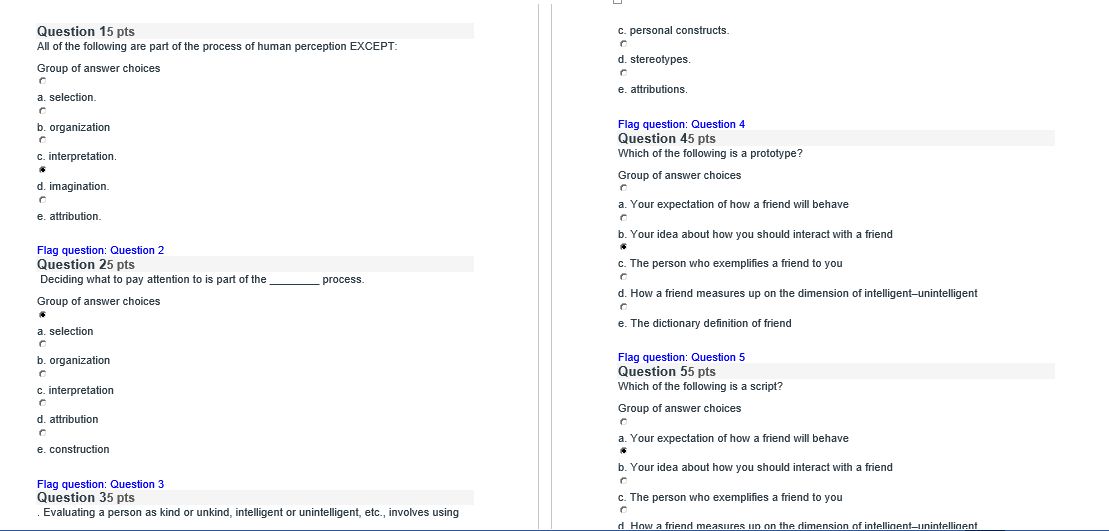Choose 'b. organization' radio in Question 1
The width and height of the screenshot is (1109, 531).
tap(42, 111)
